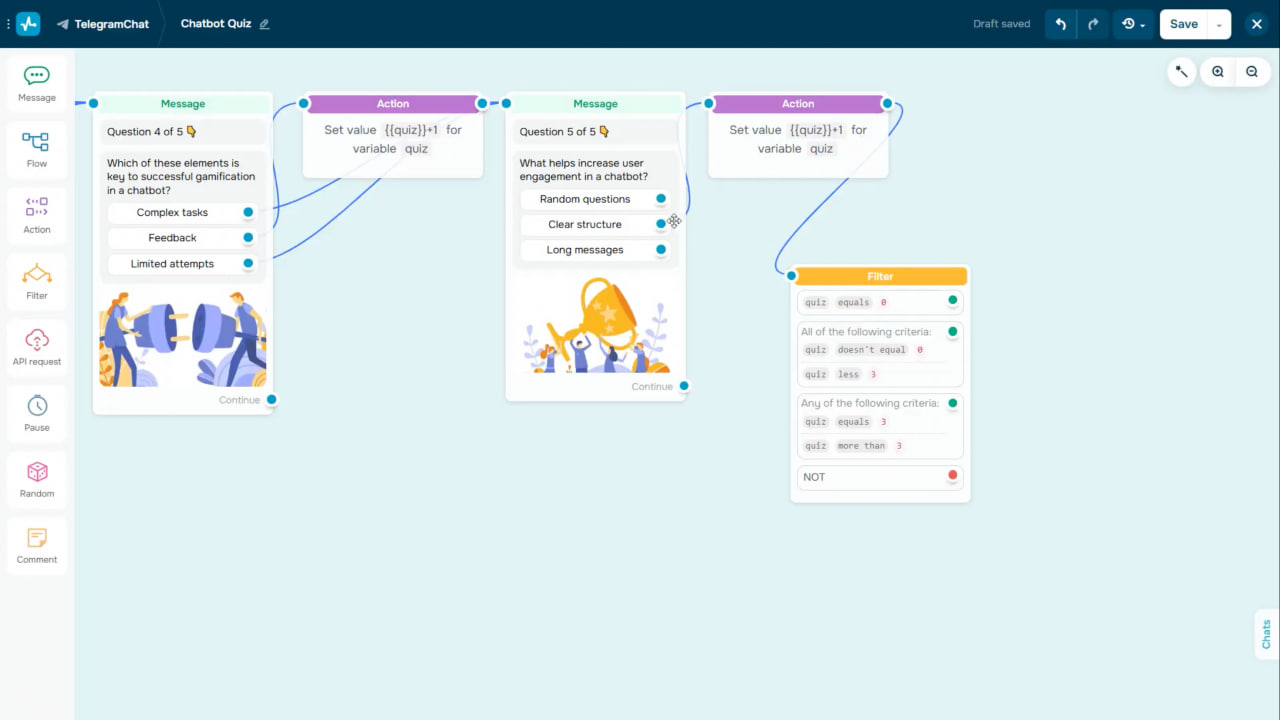Add a Message block from sidebar
1280x720 pixels.
(x=37, y=84)
